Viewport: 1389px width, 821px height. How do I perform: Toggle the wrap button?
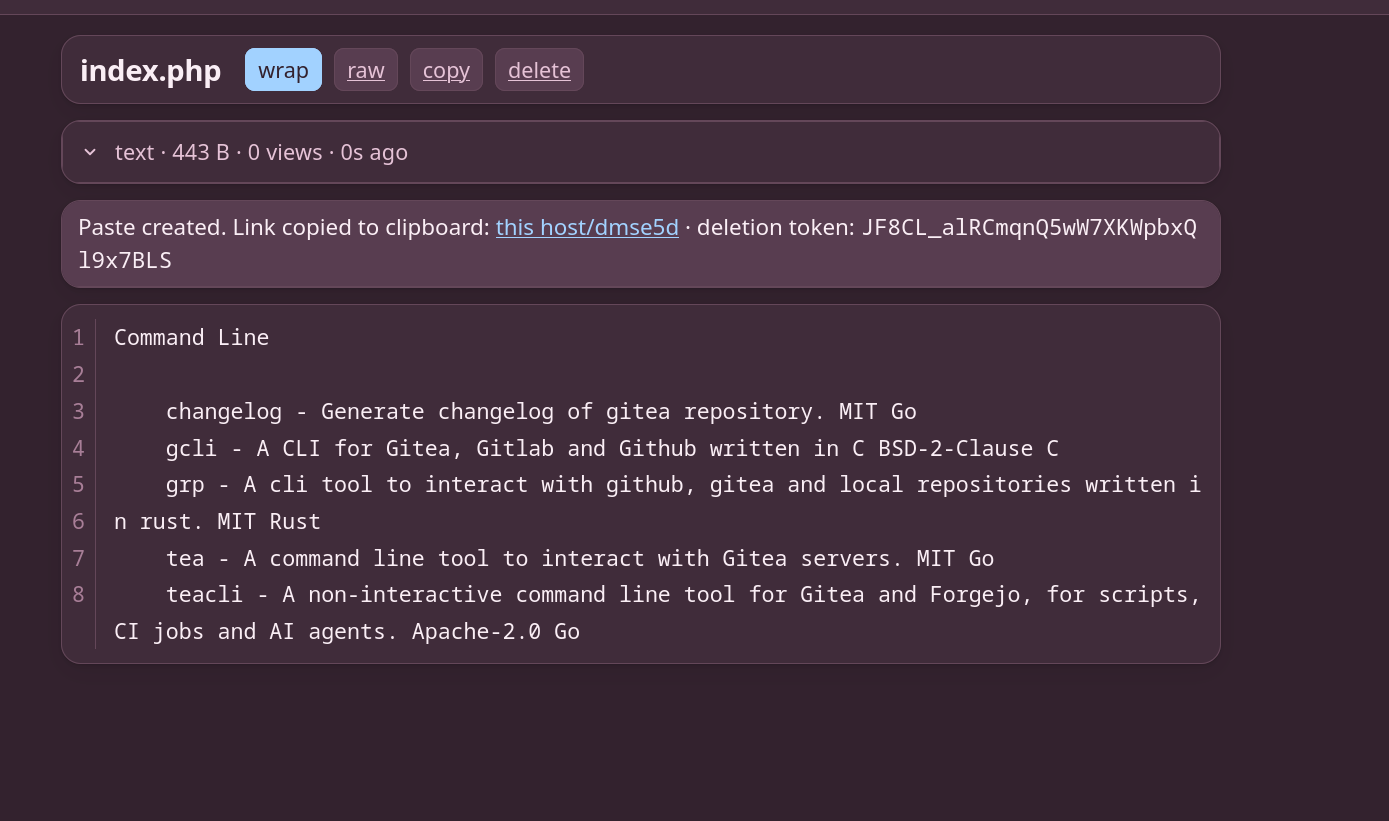click(x=283, y=70)
